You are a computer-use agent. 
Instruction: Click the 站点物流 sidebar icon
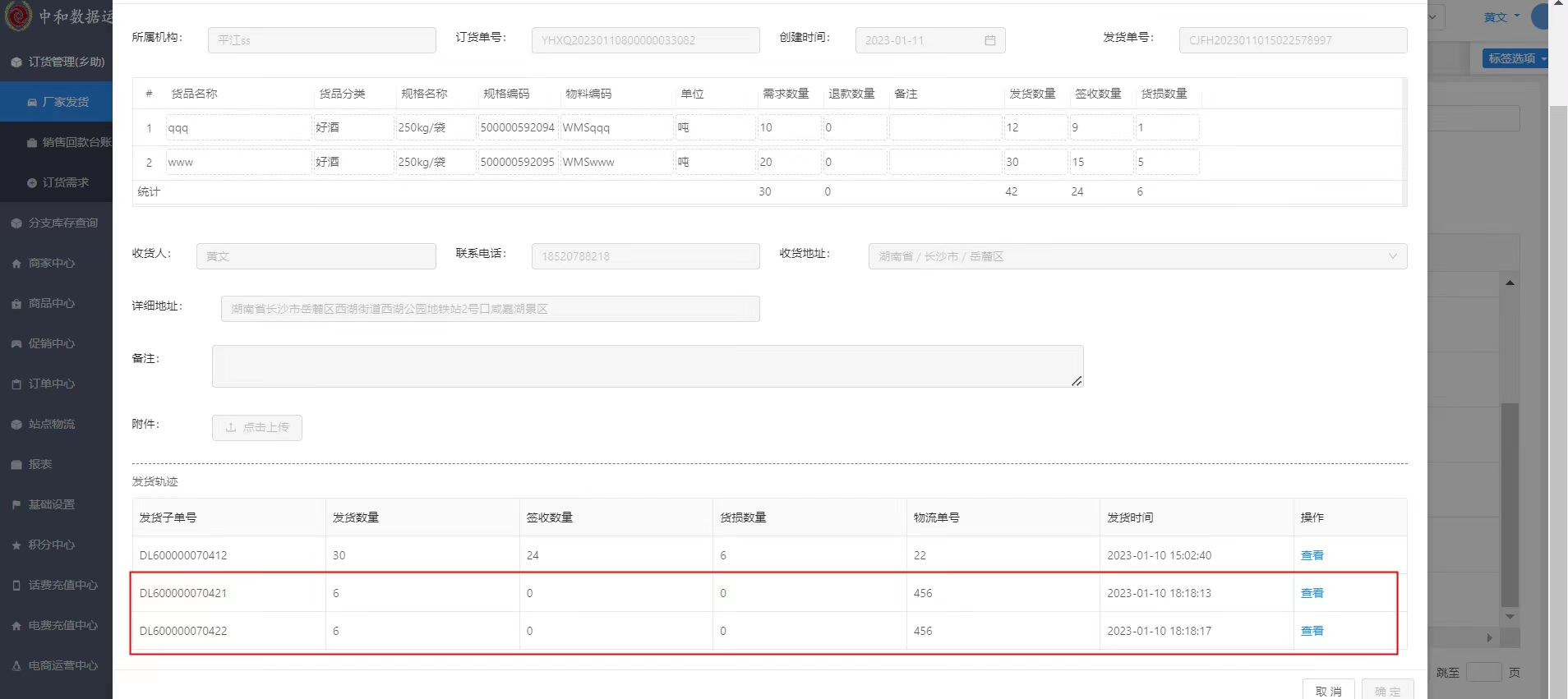[x=16, y=425]
